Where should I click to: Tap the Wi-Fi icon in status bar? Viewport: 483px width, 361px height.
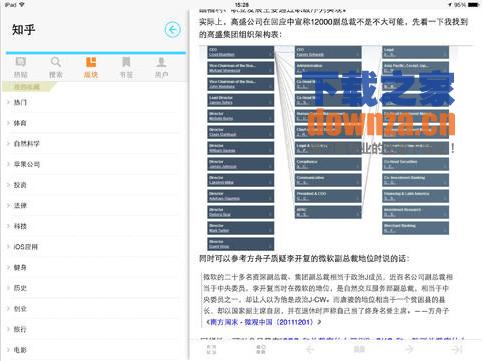[x=22, y=5]
